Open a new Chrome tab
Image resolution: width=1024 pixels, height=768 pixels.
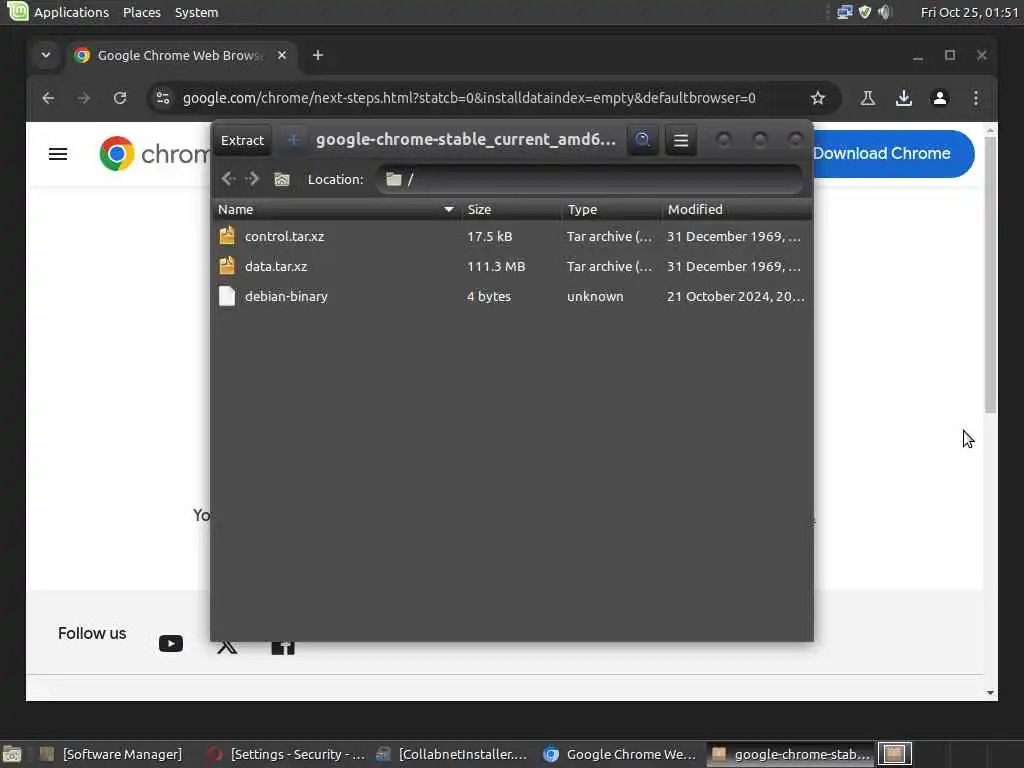(318, 56)
